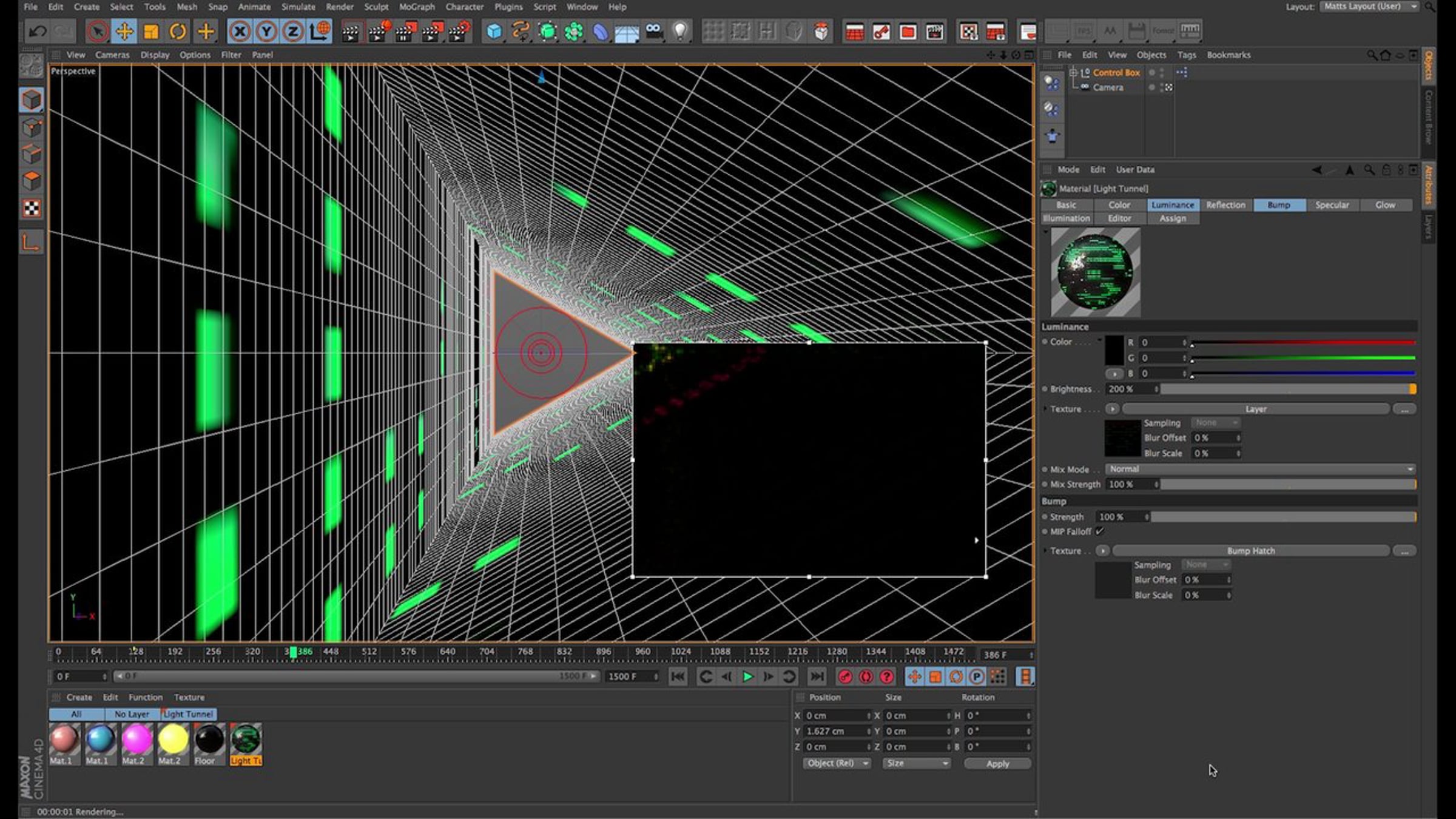Add a Light object from toolbar
This screenshot has height=819, width=1456.
click(681, 31)
